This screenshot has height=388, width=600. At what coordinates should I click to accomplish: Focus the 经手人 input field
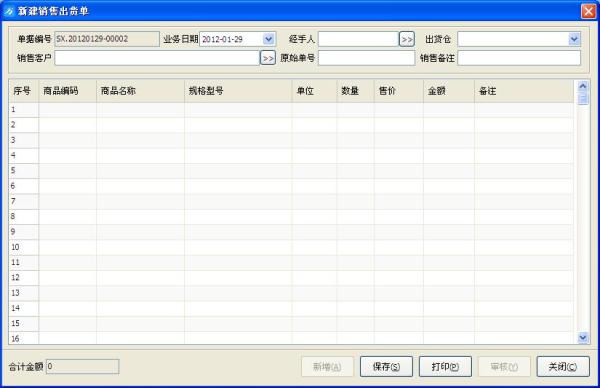(x=359, y=39)
